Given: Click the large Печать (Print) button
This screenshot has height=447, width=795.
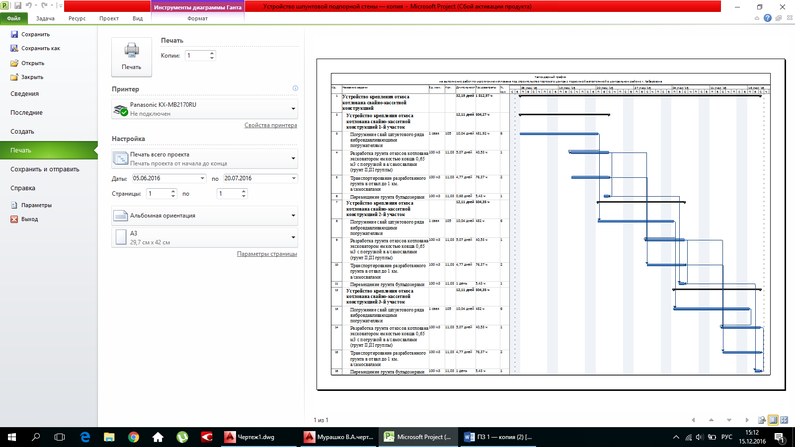Looking at the screenshot, I should [x=131, y=56].
